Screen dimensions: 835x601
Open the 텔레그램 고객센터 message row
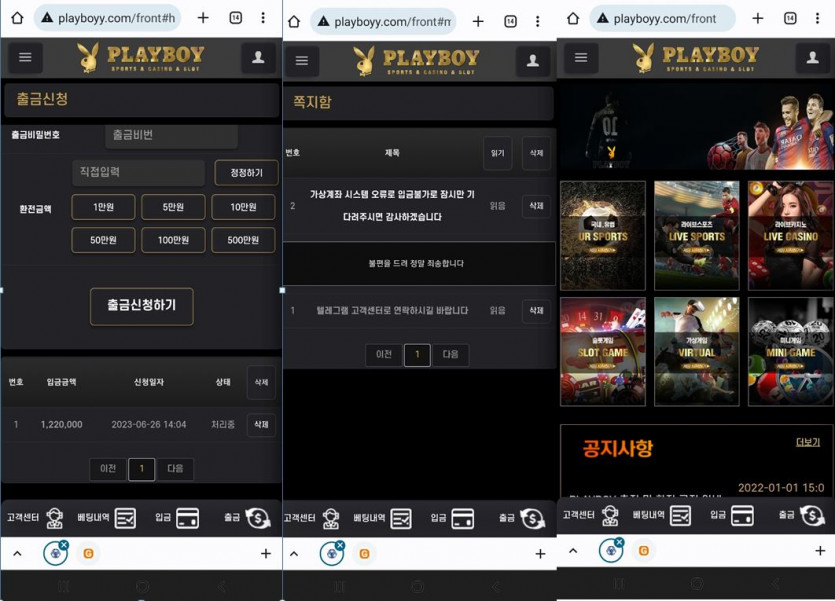[x=392, y=311]
